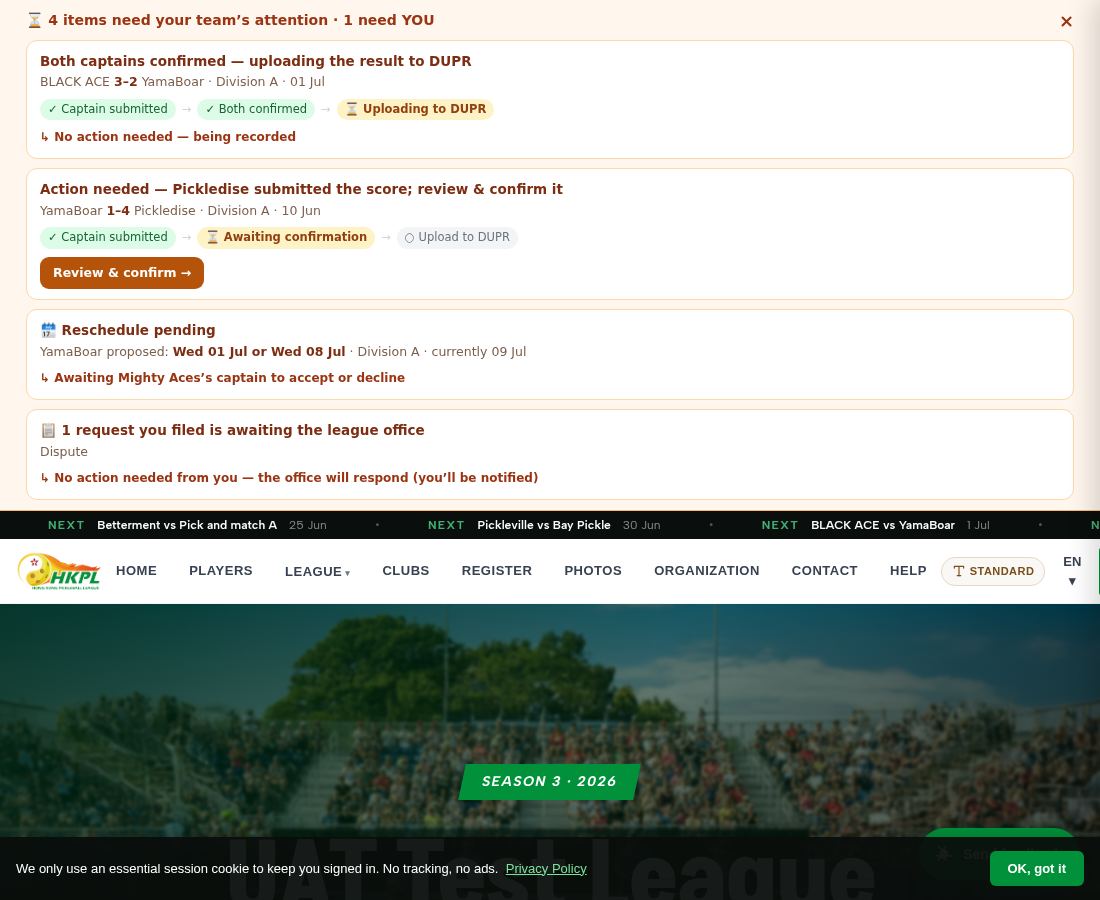Click the '4 items need your team's attention' header

(x=241, y=20)
